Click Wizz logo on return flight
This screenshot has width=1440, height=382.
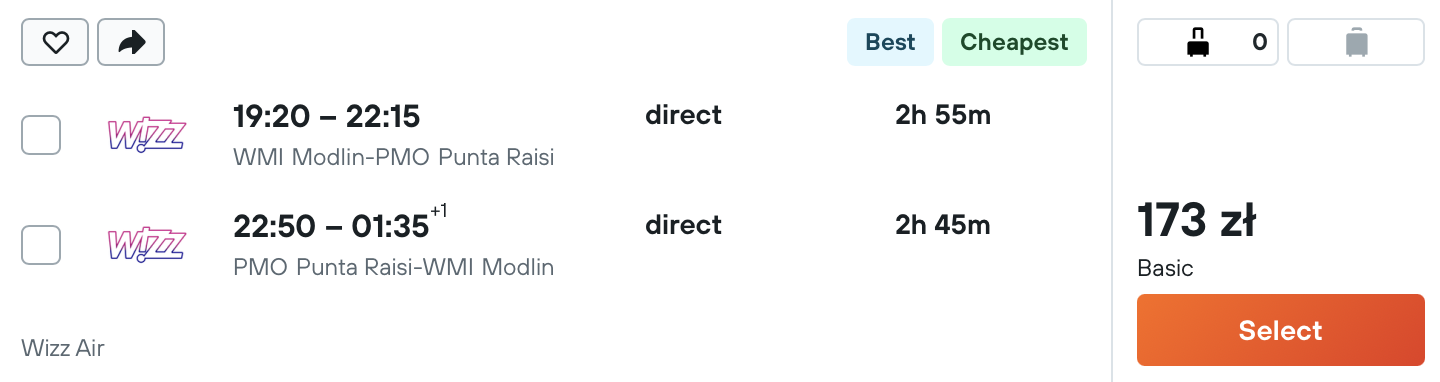click(x=146, y=245)
